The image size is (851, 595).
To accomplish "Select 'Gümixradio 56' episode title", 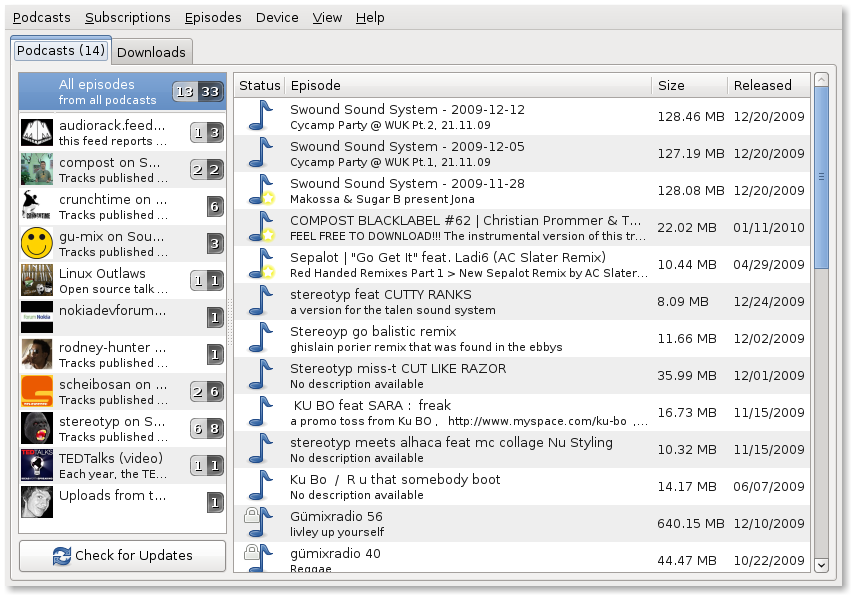I will 336,516.
